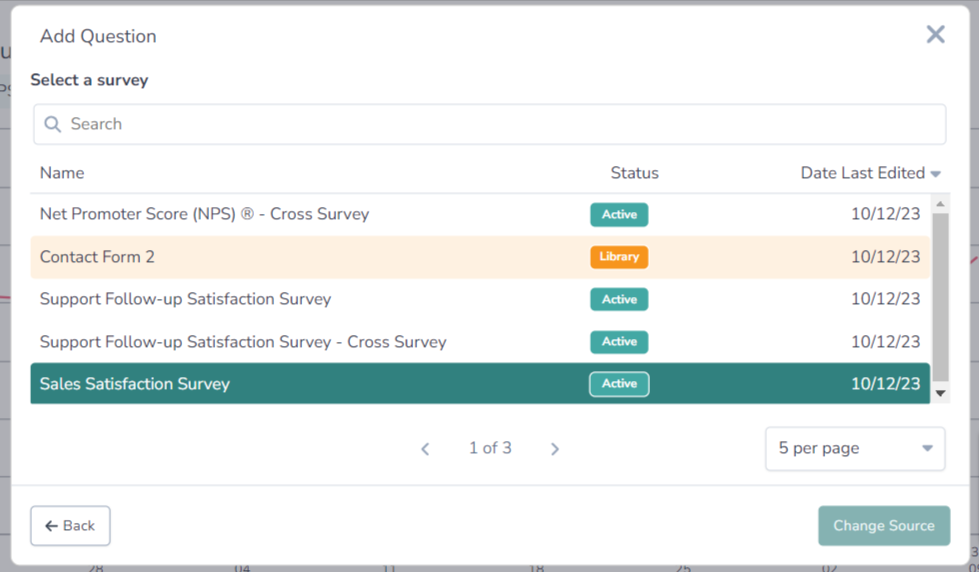Select the Sales Satisfaction Survey row
The width and height of the screenshot is (979, 572).
480,383
